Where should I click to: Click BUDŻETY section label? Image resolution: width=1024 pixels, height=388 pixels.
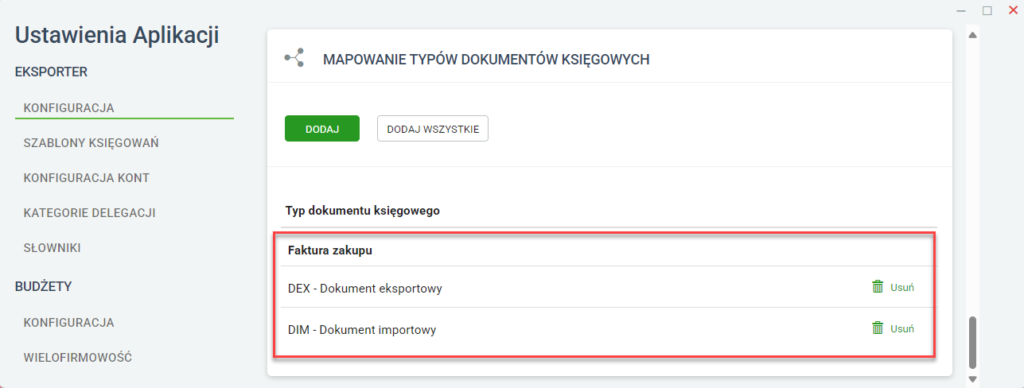click(x=43, y=286)
